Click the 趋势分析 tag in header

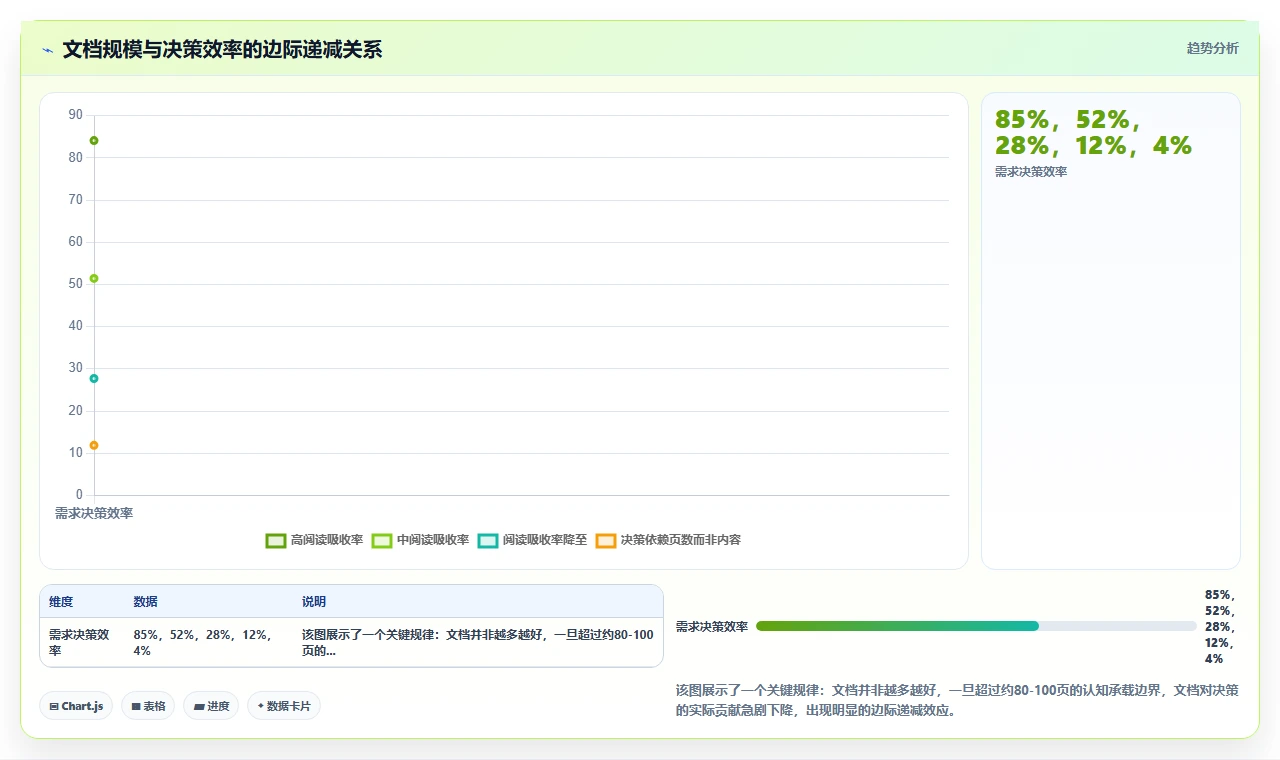coord(1212,48)
